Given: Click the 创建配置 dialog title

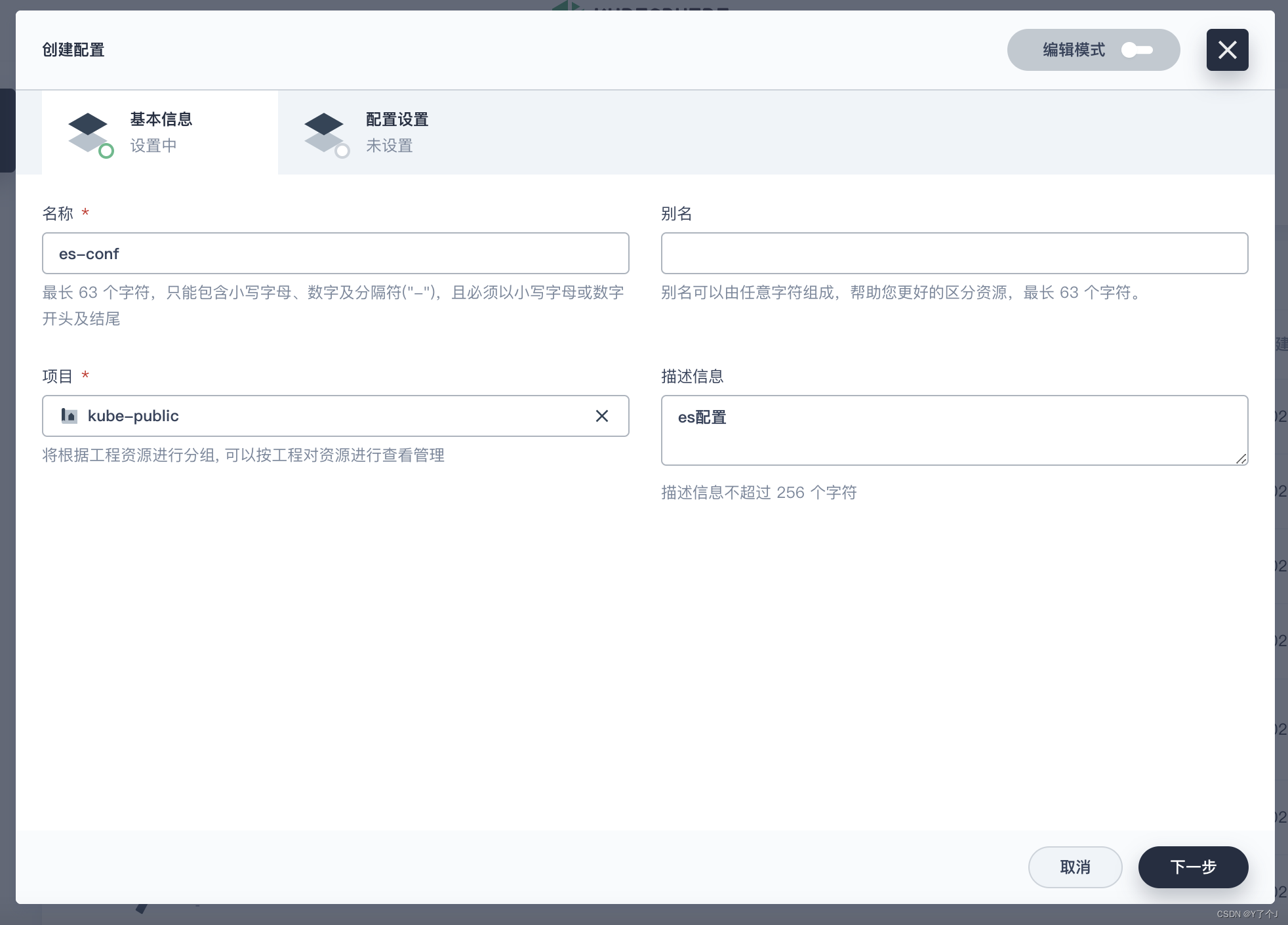Looking at the screenshot, I should click(73, 50).
